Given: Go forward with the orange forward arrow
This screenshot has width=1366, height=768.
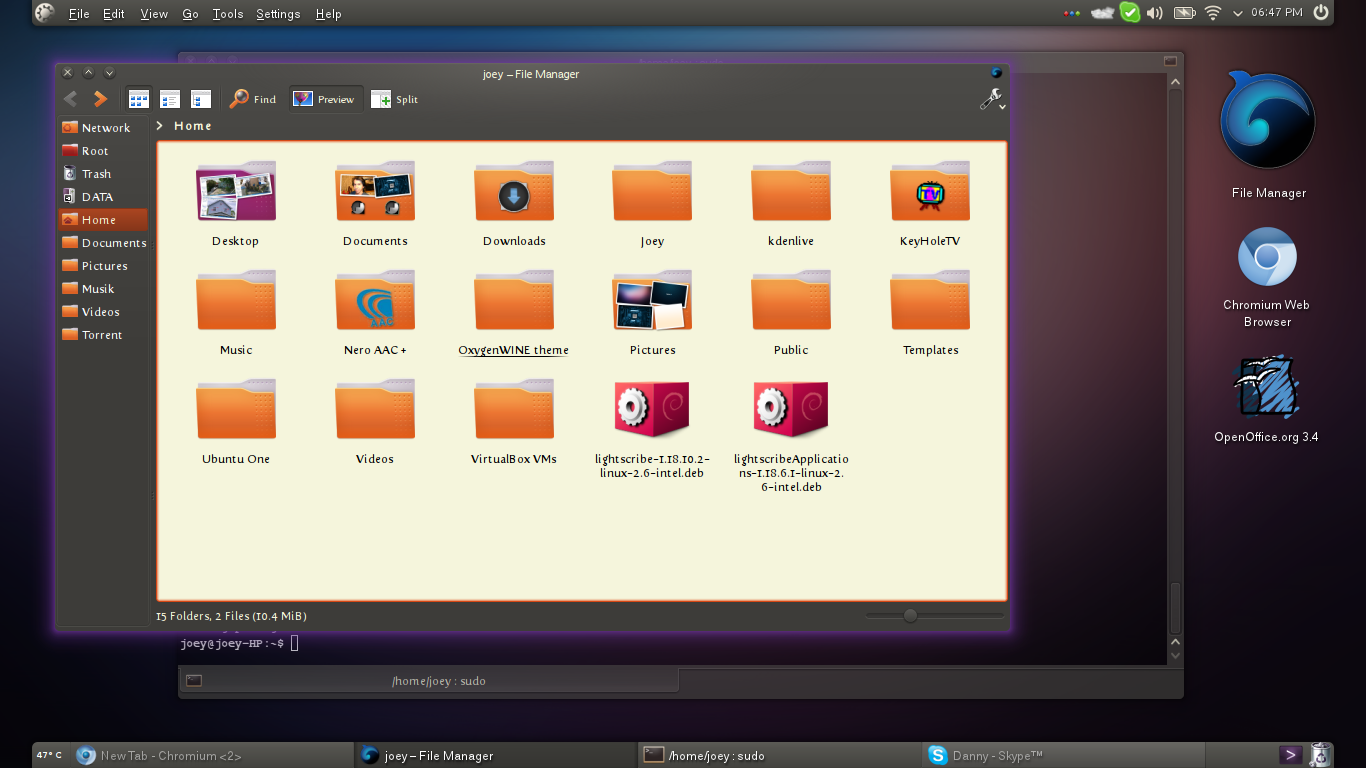Looking at the screenshot, I should (100, 99).
